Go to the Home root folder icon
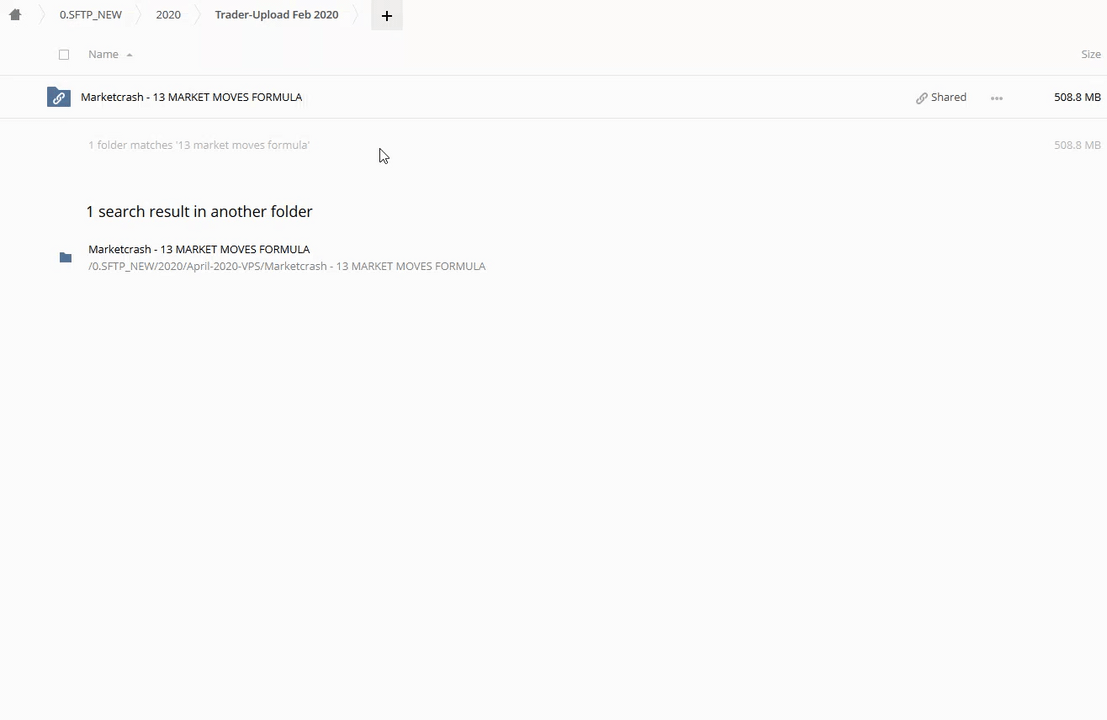1107x720 pixels. [15, 15]
